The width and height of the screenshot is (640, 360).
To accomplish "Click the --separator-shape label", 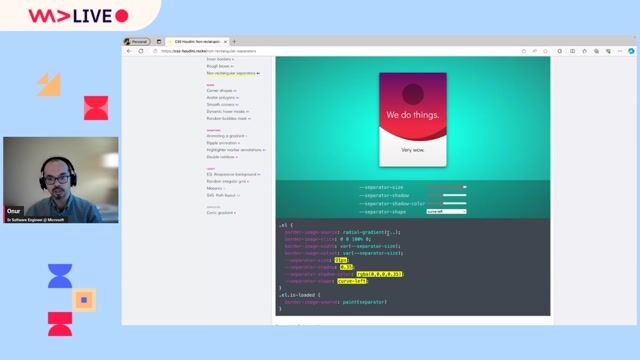I will click(x=382, y=212).
